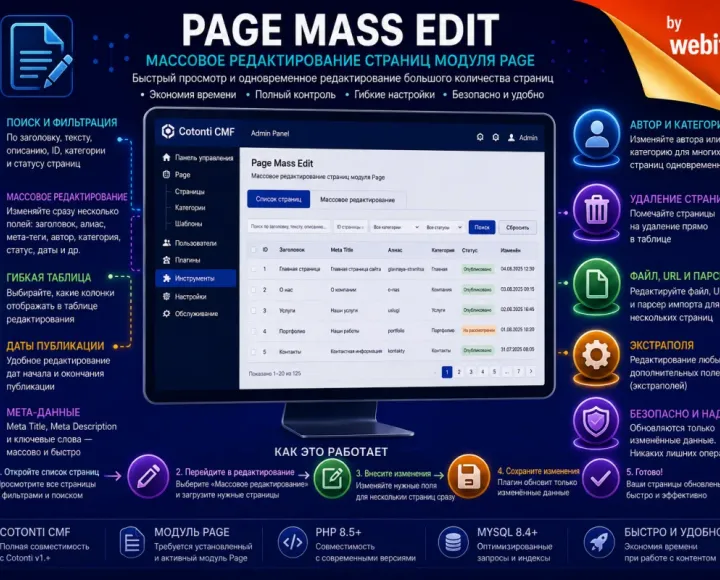Select Страницы under Page
Screen dimensions: 720x580
[x=190, y=191]
